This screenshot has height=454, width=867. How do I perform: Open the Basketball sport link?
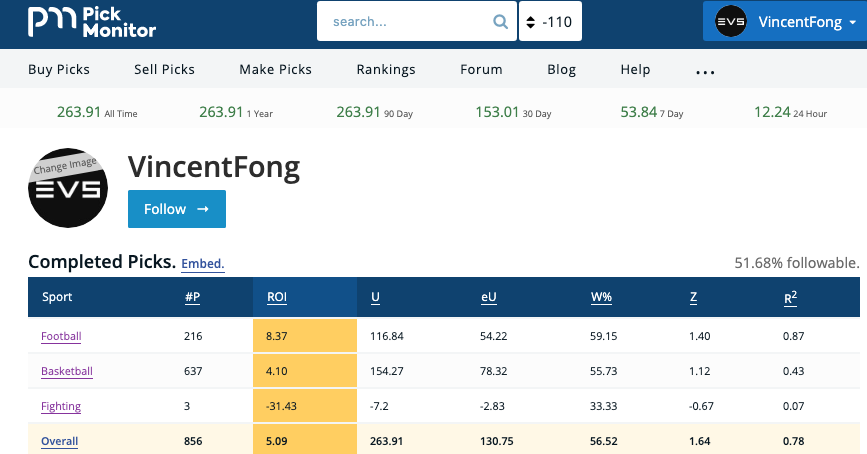(x=66, y=371)
